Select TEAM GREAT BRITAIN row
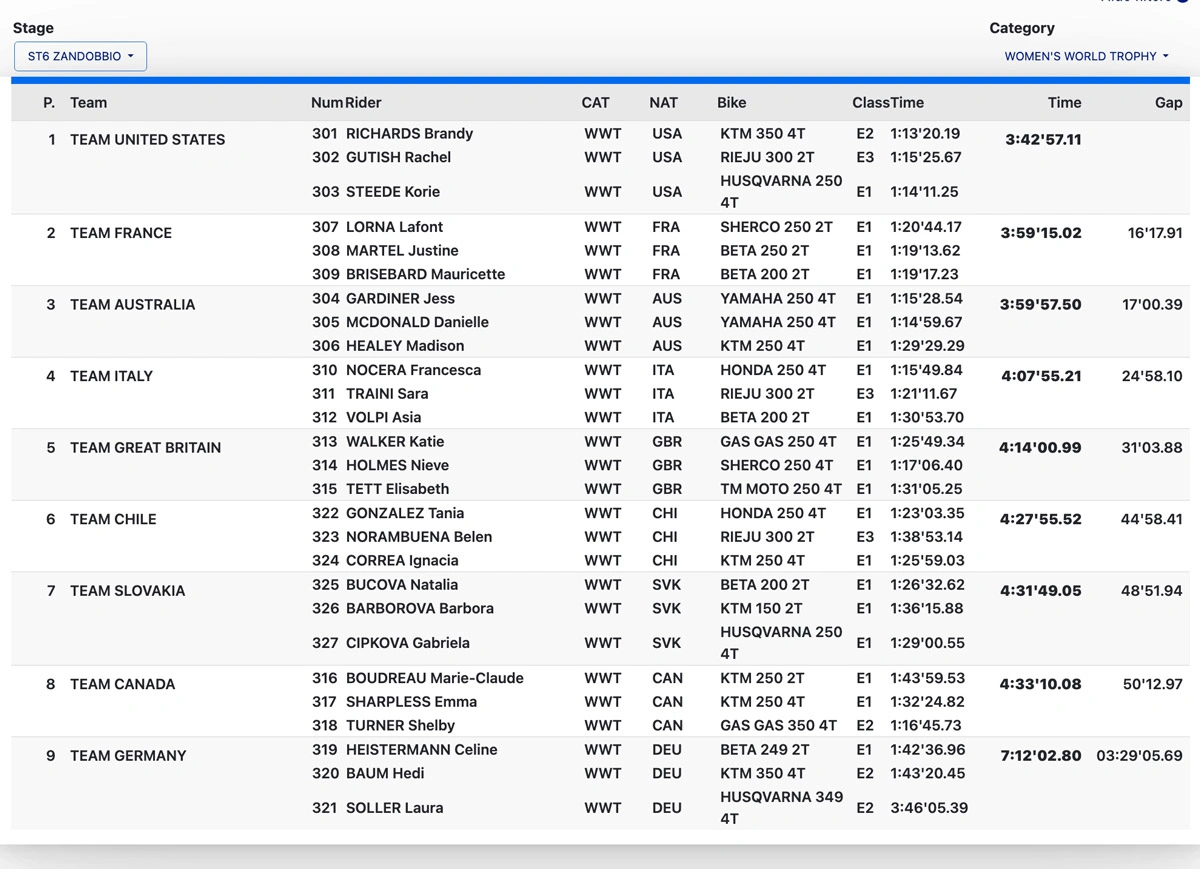Image resolution: width=1200 pixels, height=869 pixels. 600,465
